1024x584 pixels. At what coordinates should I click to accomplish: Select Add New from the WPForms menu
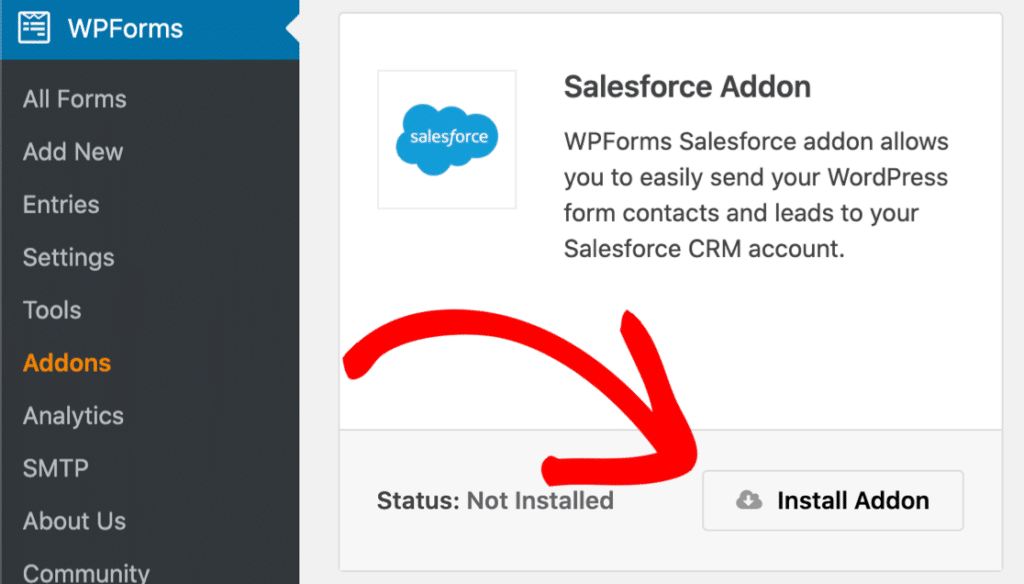[x=73, y=152]
